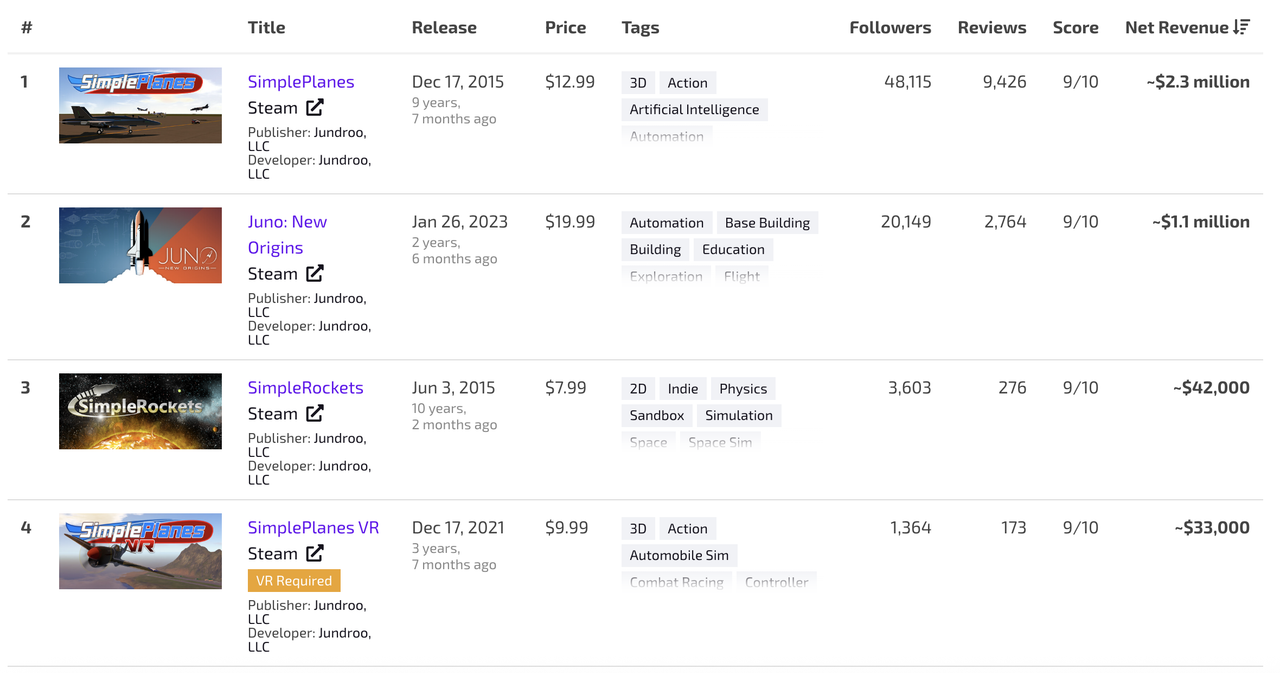Viewport: 1280px width, 673px height.
Task: Select the Automation tag in Juno row
Action: click(x=667, y=223)
